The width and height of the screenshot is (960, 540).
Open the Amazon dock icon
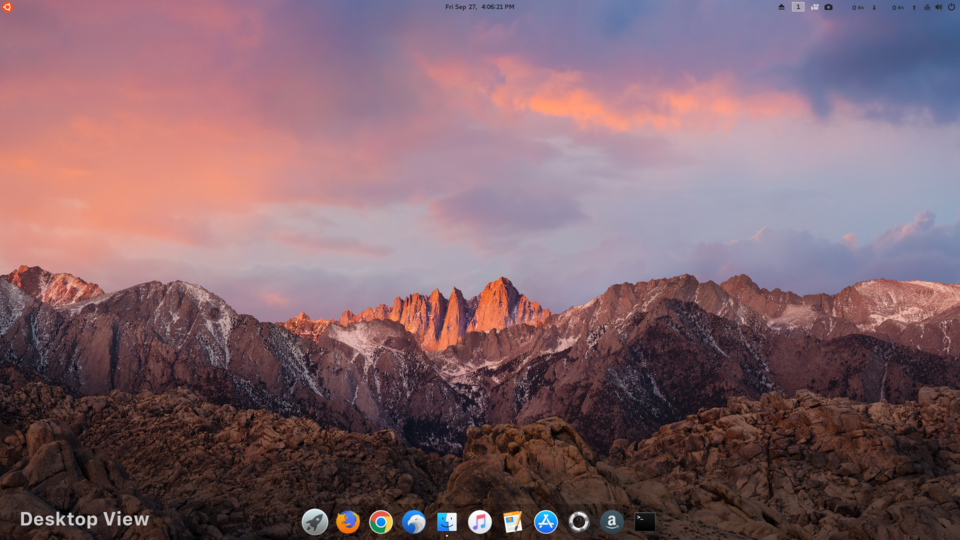pyautogui.click(x=612, y=522)
